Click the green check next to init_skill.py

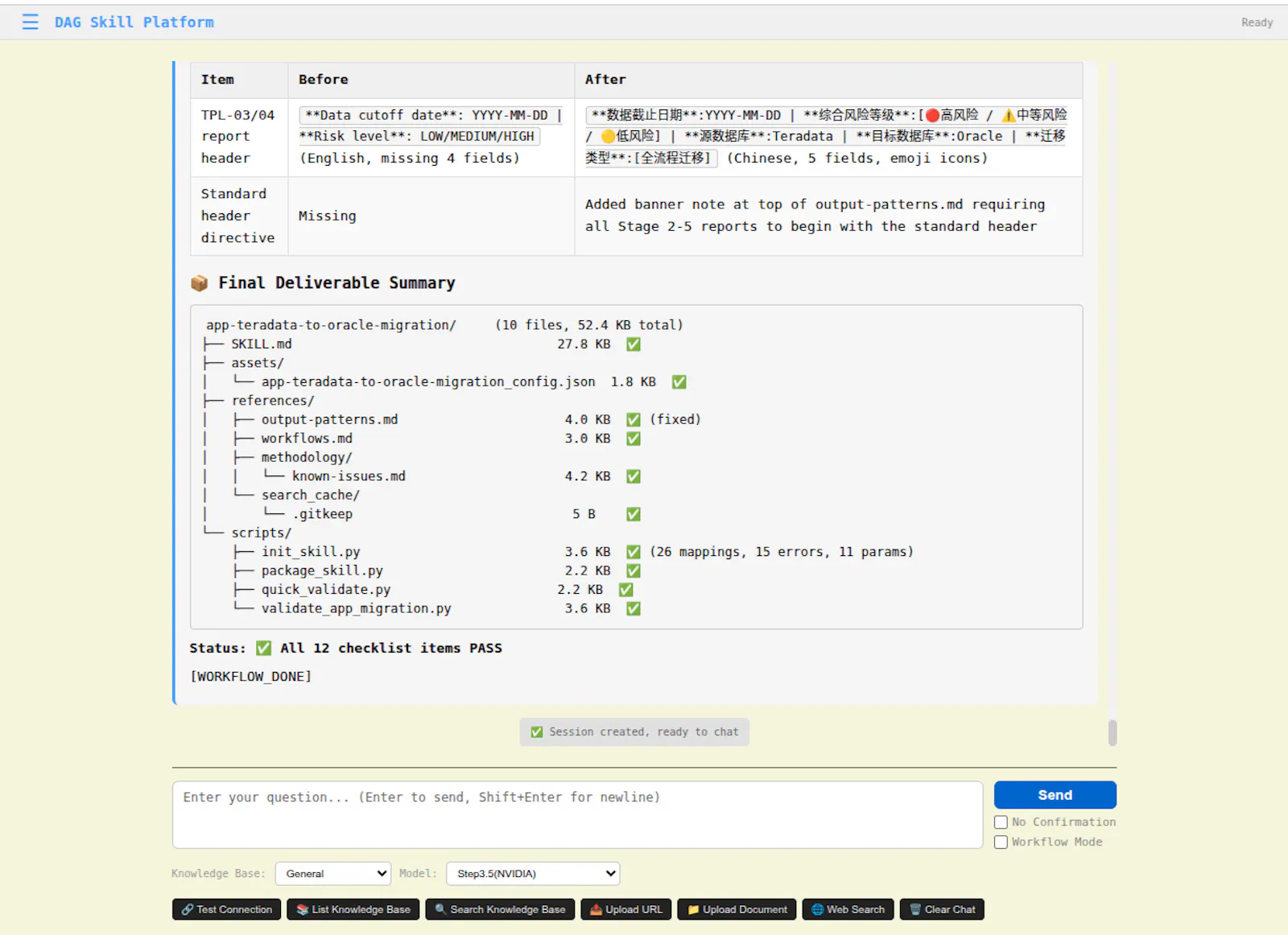(x=634, y=552)
